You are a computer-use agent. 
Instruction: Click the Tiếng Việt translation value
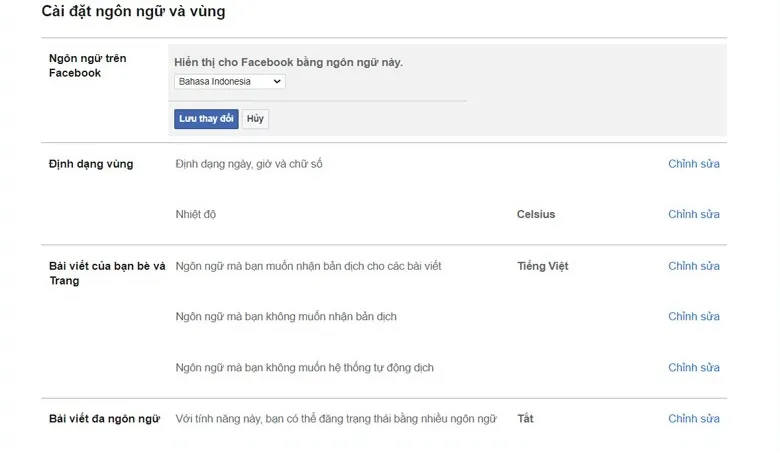pos(543,266)
